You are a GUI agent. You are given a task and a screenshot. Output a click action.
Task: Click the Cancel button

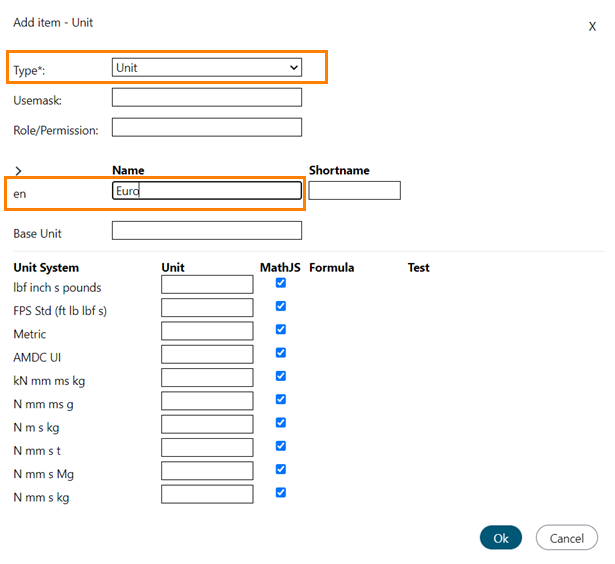566,538
